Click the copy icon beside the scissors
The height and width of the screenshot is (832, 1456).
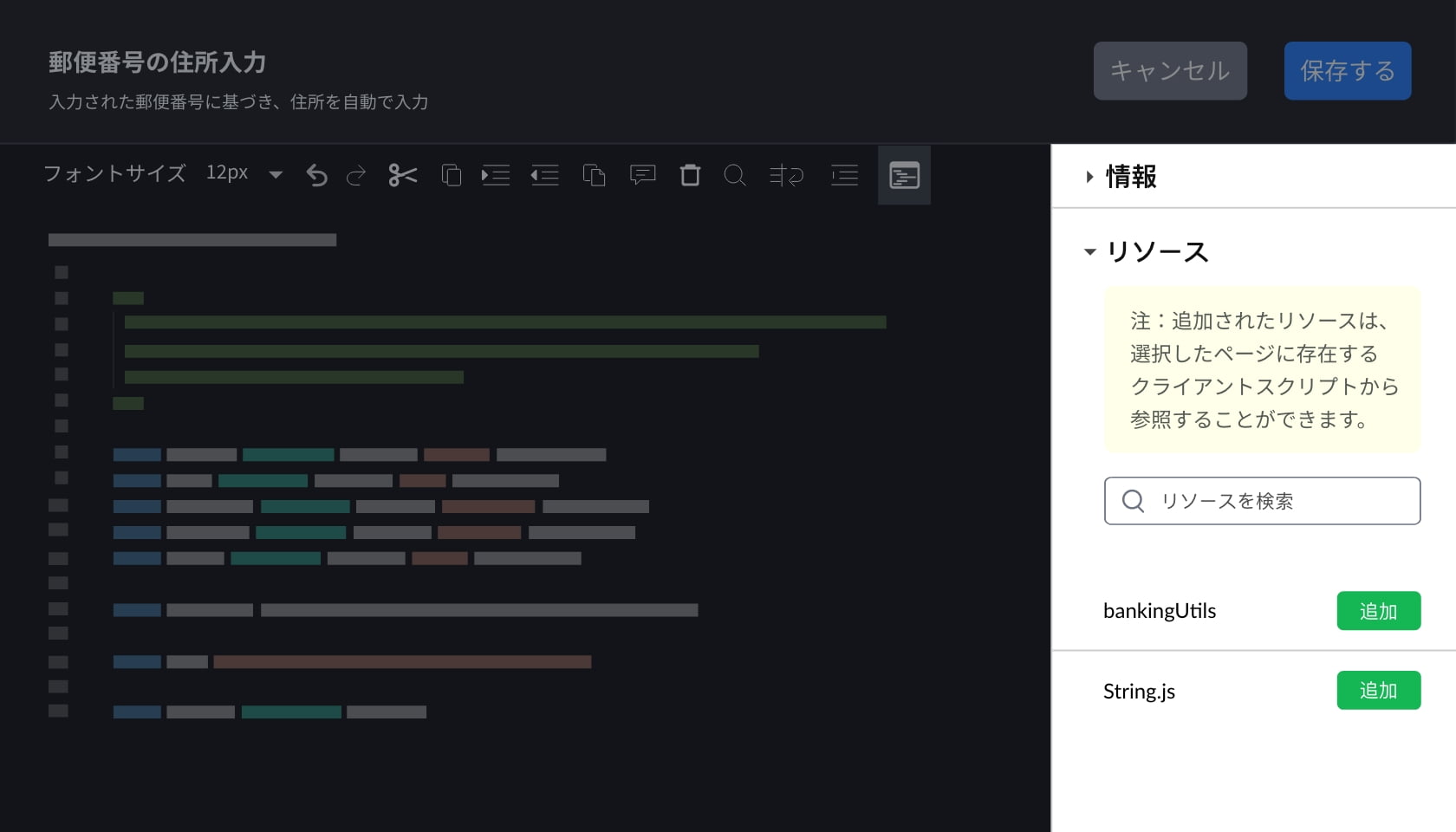[451, 176]
